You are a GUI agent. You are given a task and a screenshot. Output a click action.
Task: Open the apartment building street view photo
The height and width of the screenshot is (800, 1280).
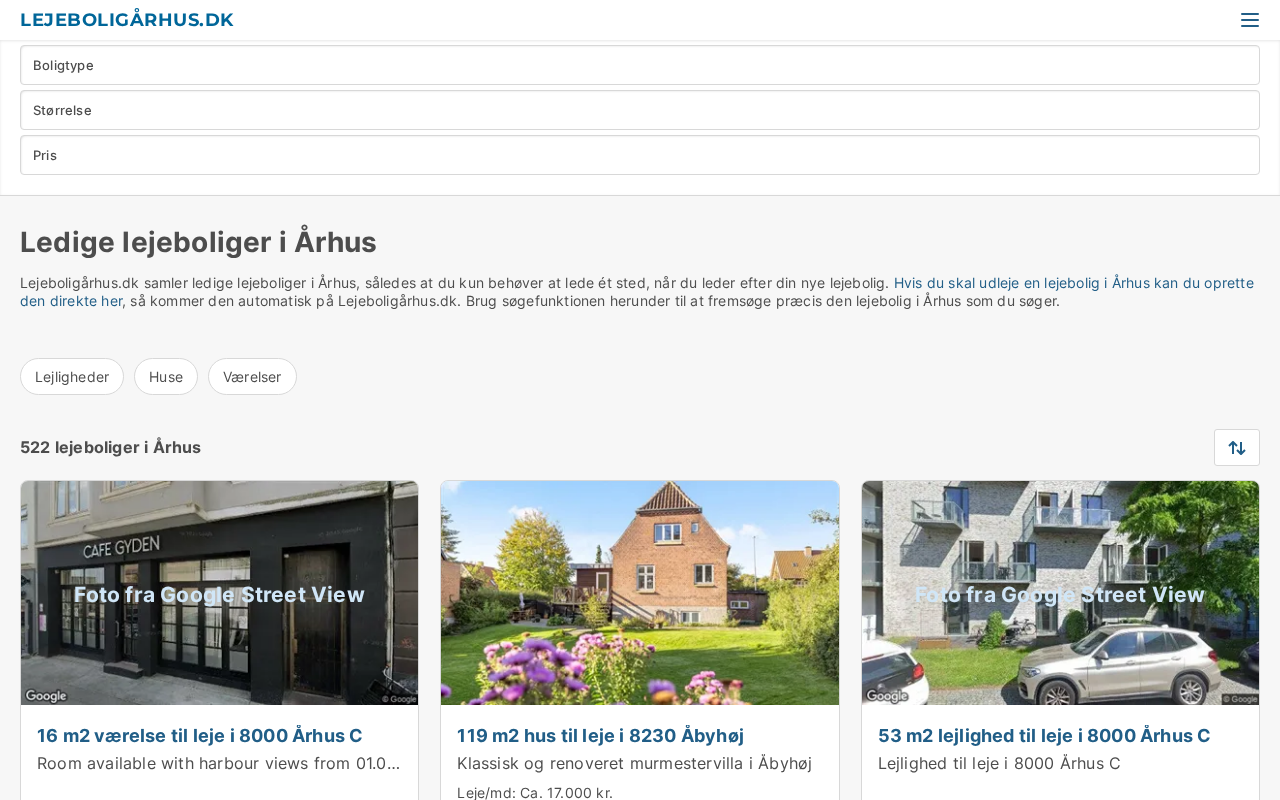point(1060,593)
